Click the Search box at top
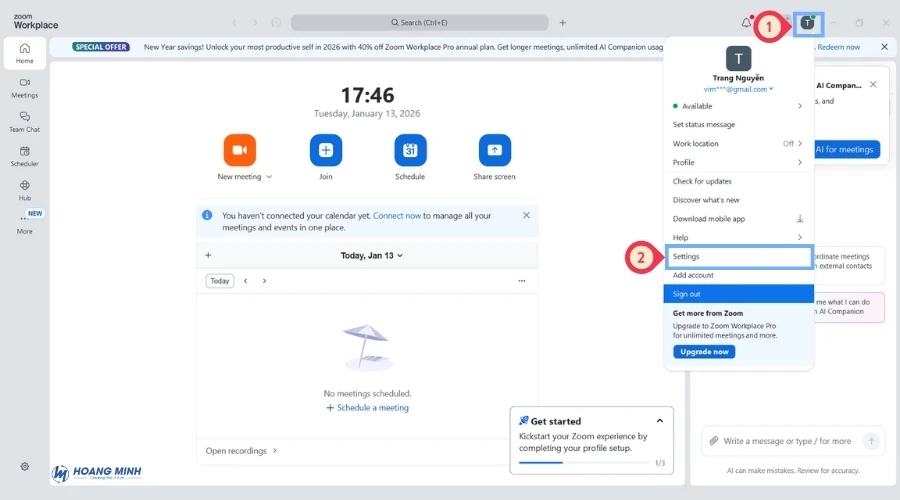 click(419, 22)
